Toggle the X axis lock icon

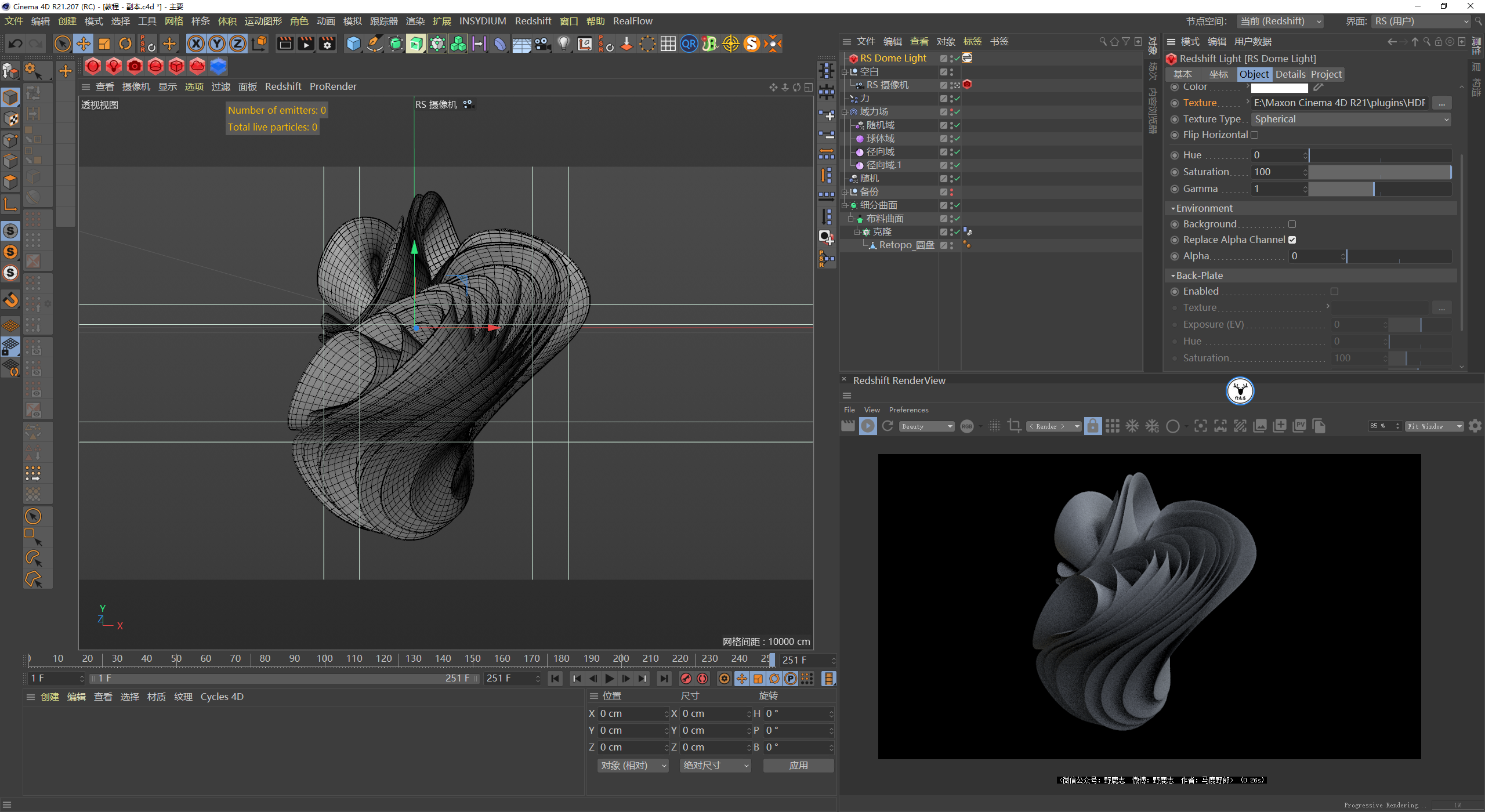[x=196, y=43]
